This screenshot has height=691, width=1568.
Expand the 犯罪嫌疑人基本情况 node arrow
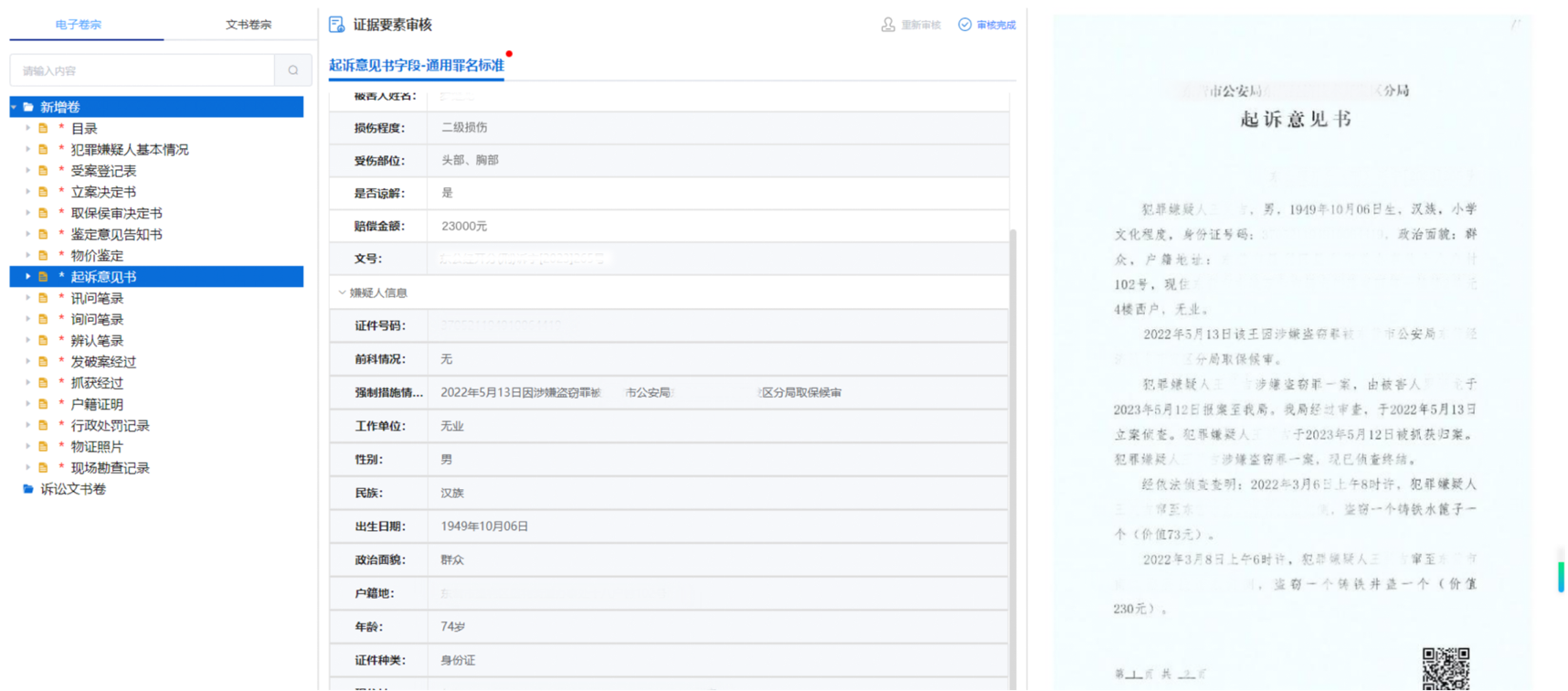(27, 149)
